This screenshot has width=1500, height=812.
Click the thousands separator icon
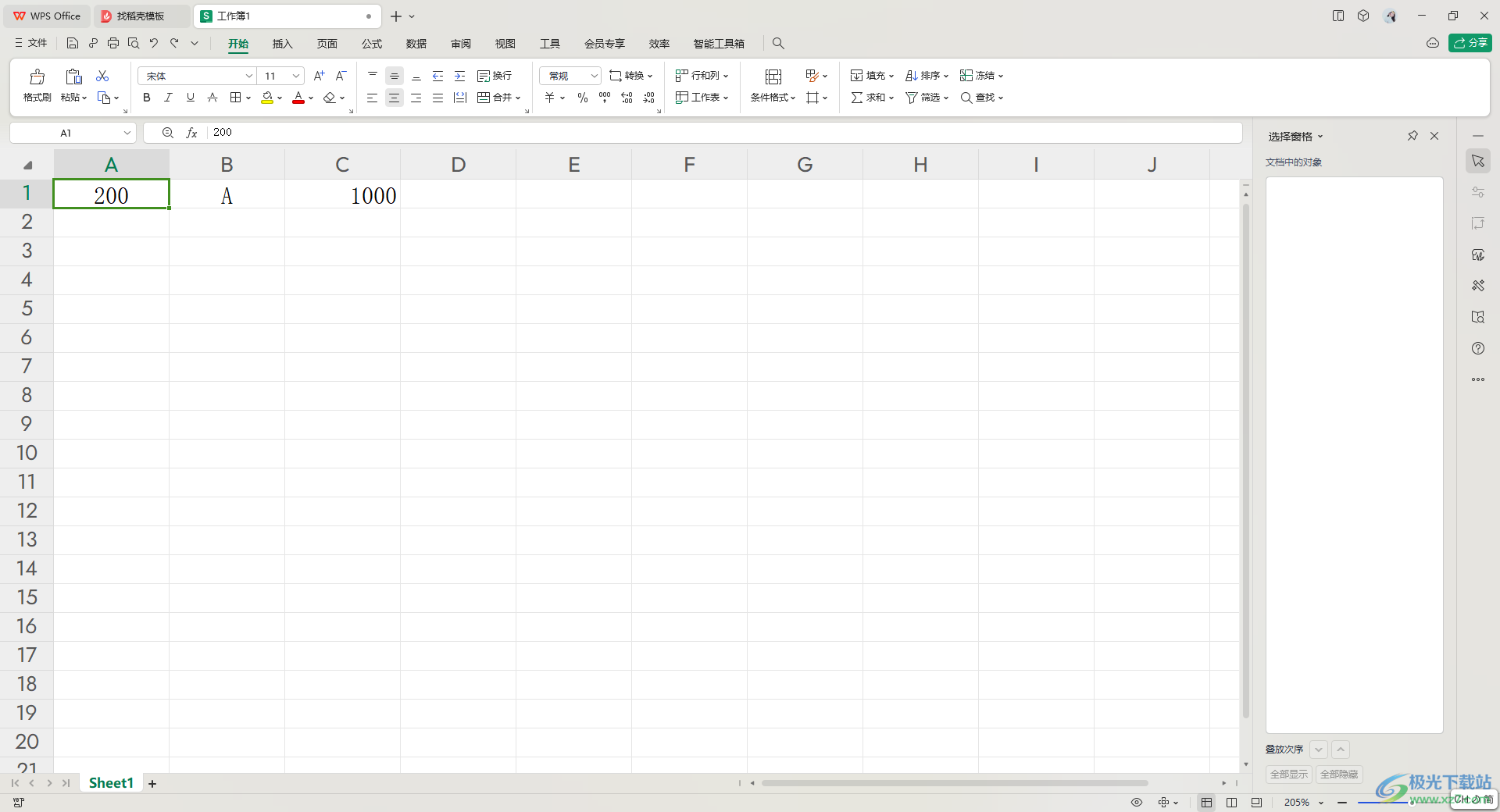pyautogui.click(x=605, y=98)
